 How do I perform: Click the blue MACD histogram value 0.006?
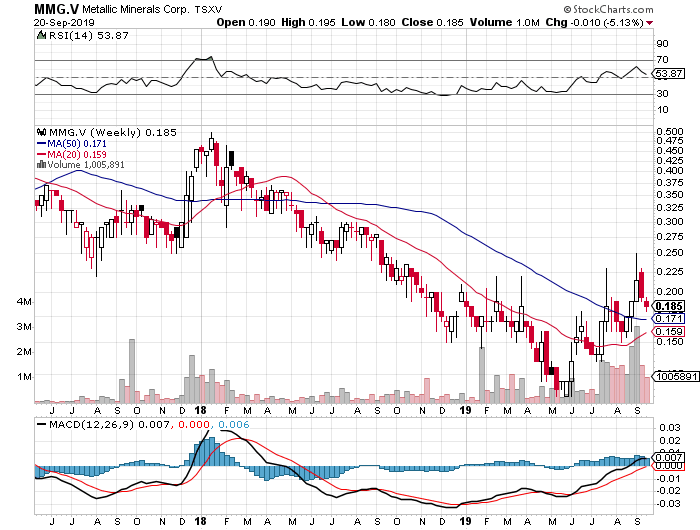pos(234,424)
